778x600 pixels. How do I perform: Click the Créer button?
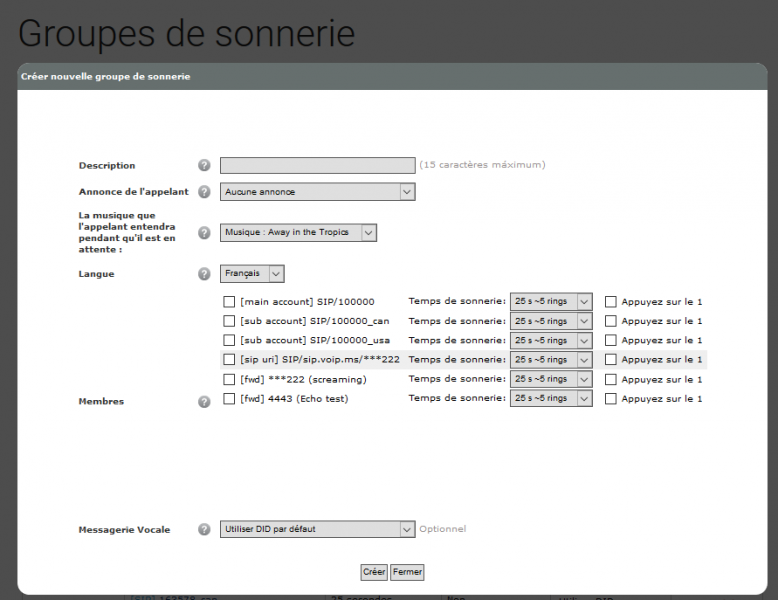[374, 572]
